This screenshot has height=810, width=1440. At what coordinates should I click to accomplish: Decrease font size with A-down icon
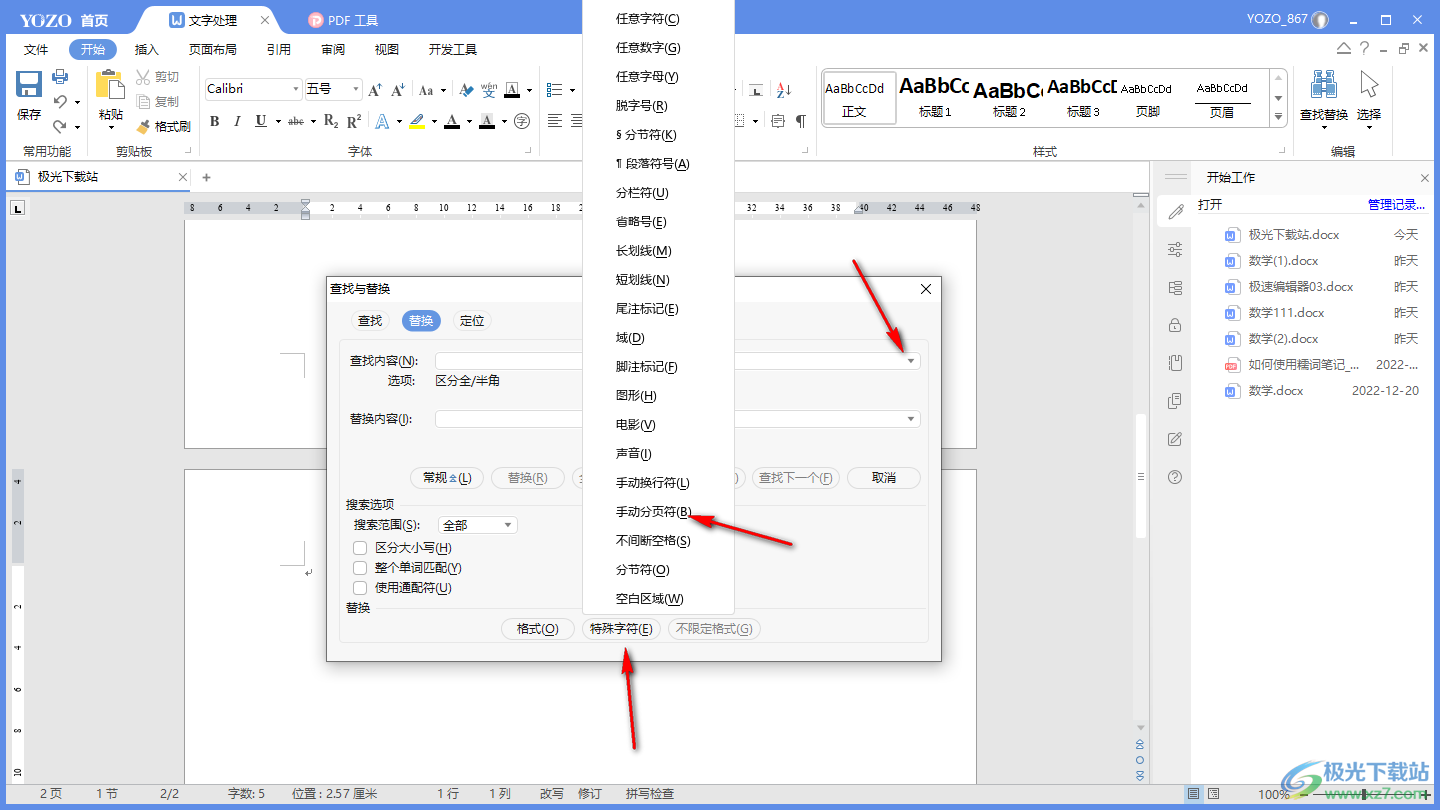click(x=397, y=90)
